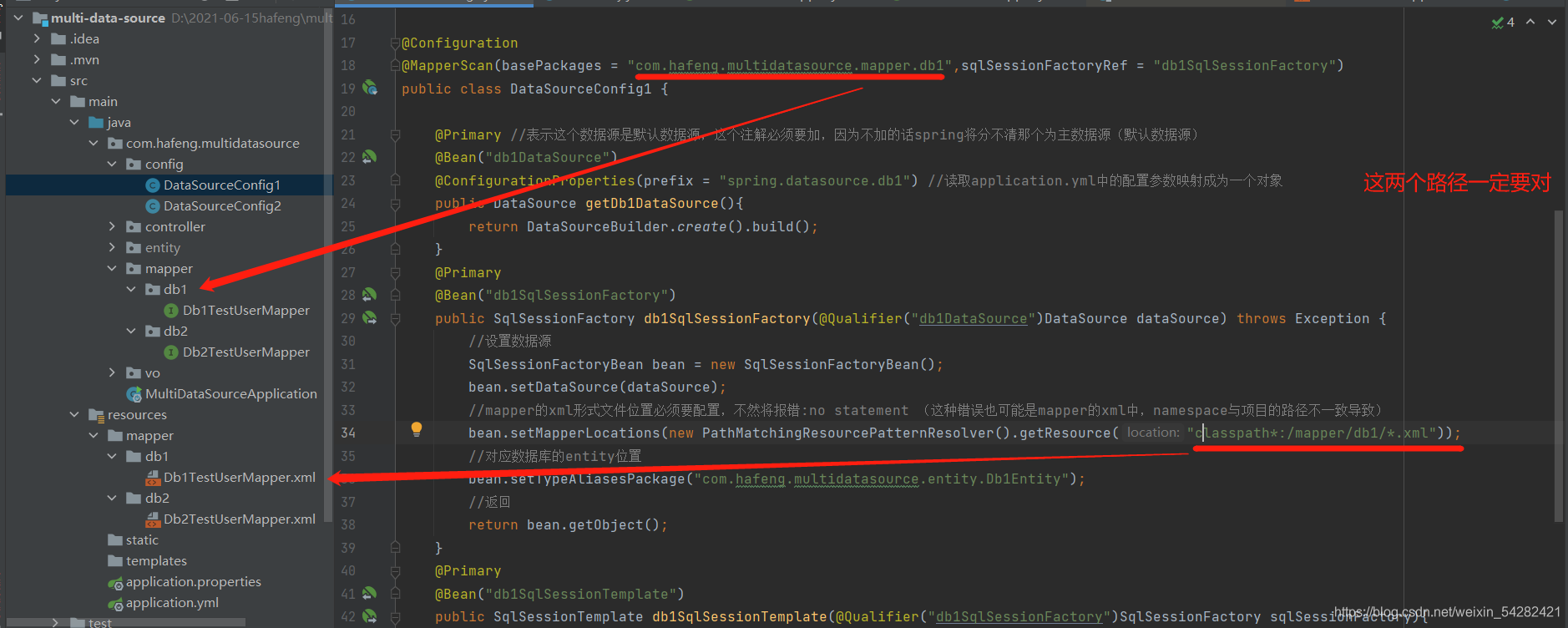Collapse the main folder arrow

(56, 101)
